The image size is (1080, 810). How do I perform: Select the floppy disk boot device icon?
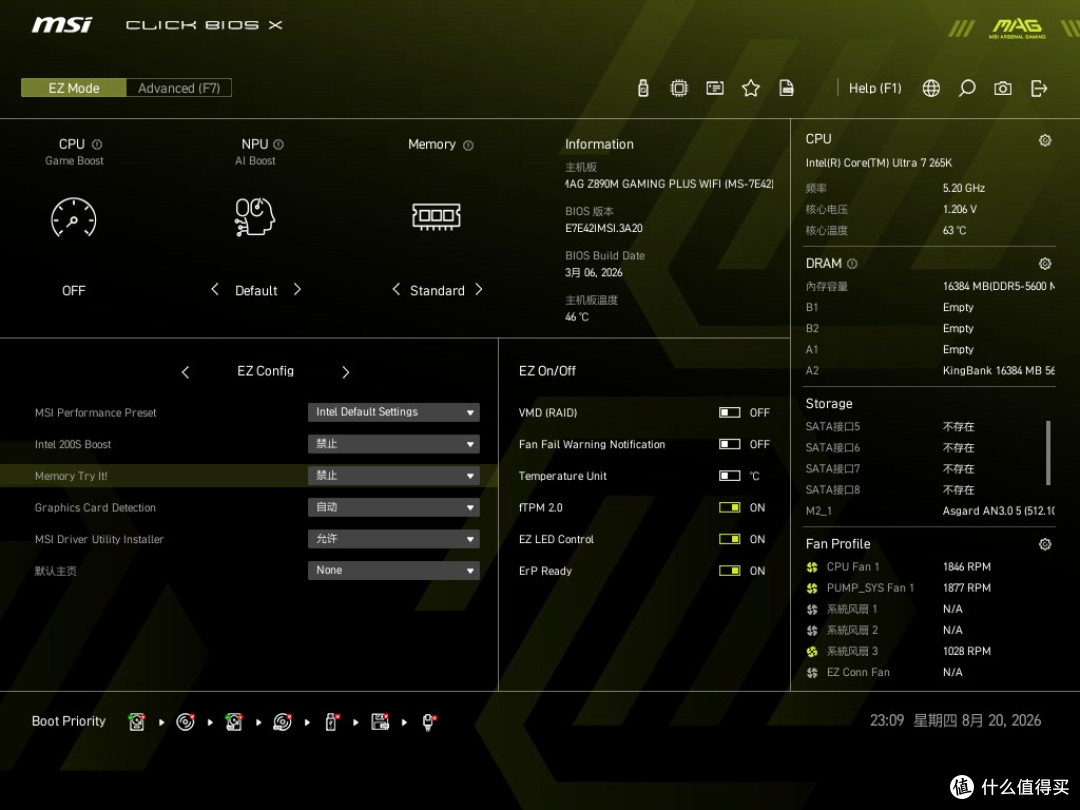[380, 722]
